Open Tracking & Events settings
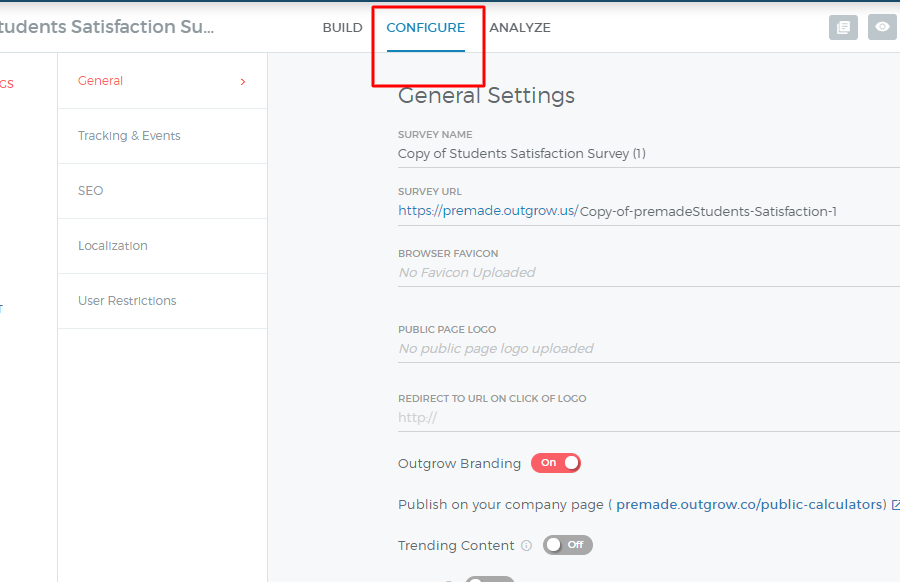This screenshot has width=900, height=582. click(x=129, y=136)
